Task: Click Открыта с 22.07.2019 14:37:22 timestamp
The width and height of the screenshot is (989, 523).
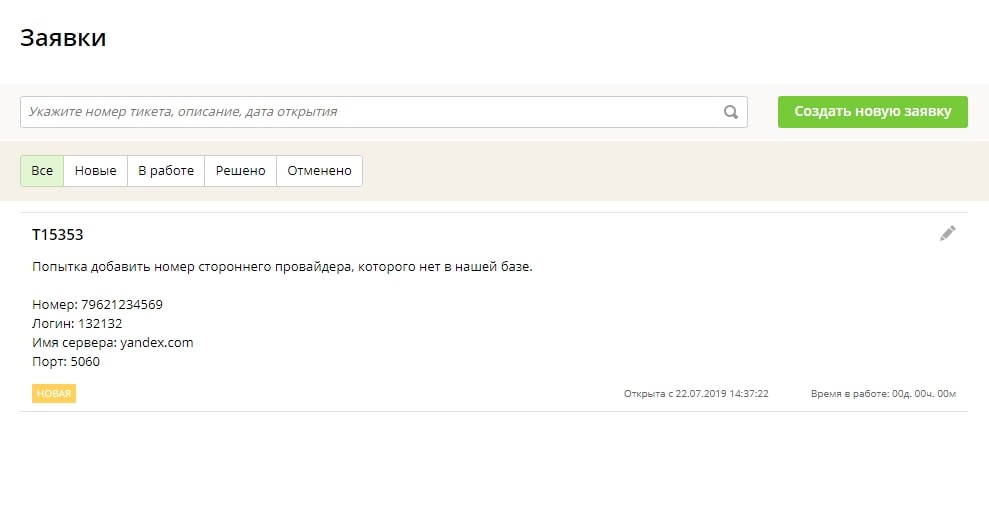Action: tap(696, 394)
